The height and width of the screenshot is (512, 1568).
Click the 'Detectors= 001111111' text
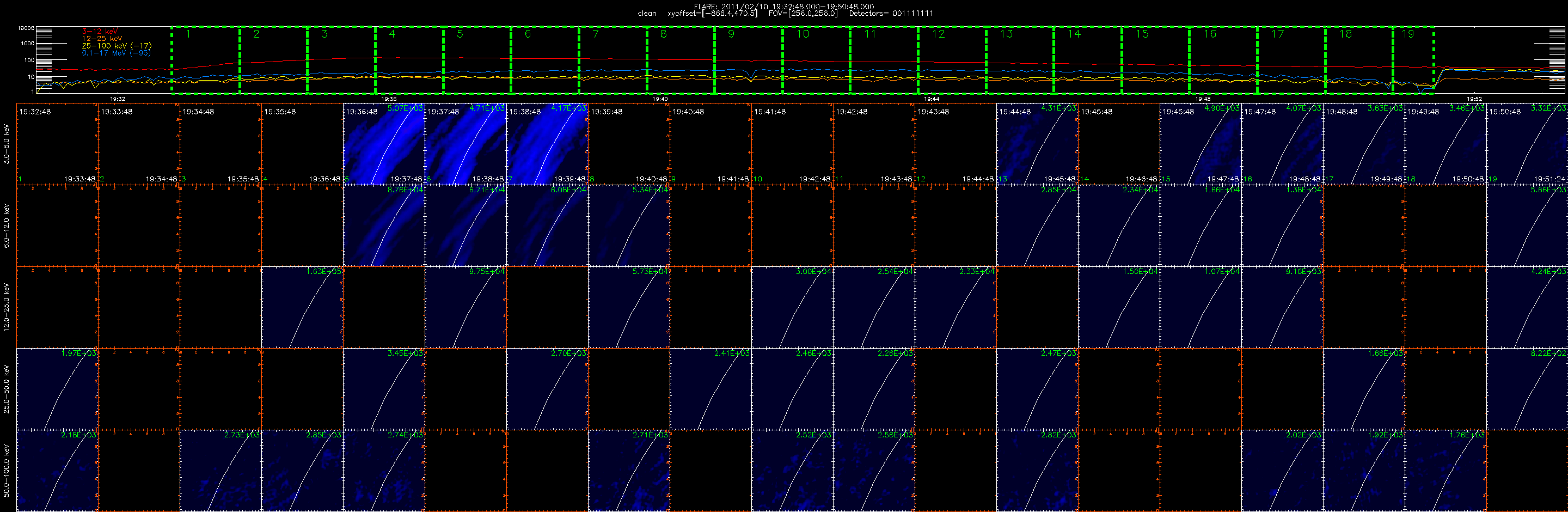(891, 14)
